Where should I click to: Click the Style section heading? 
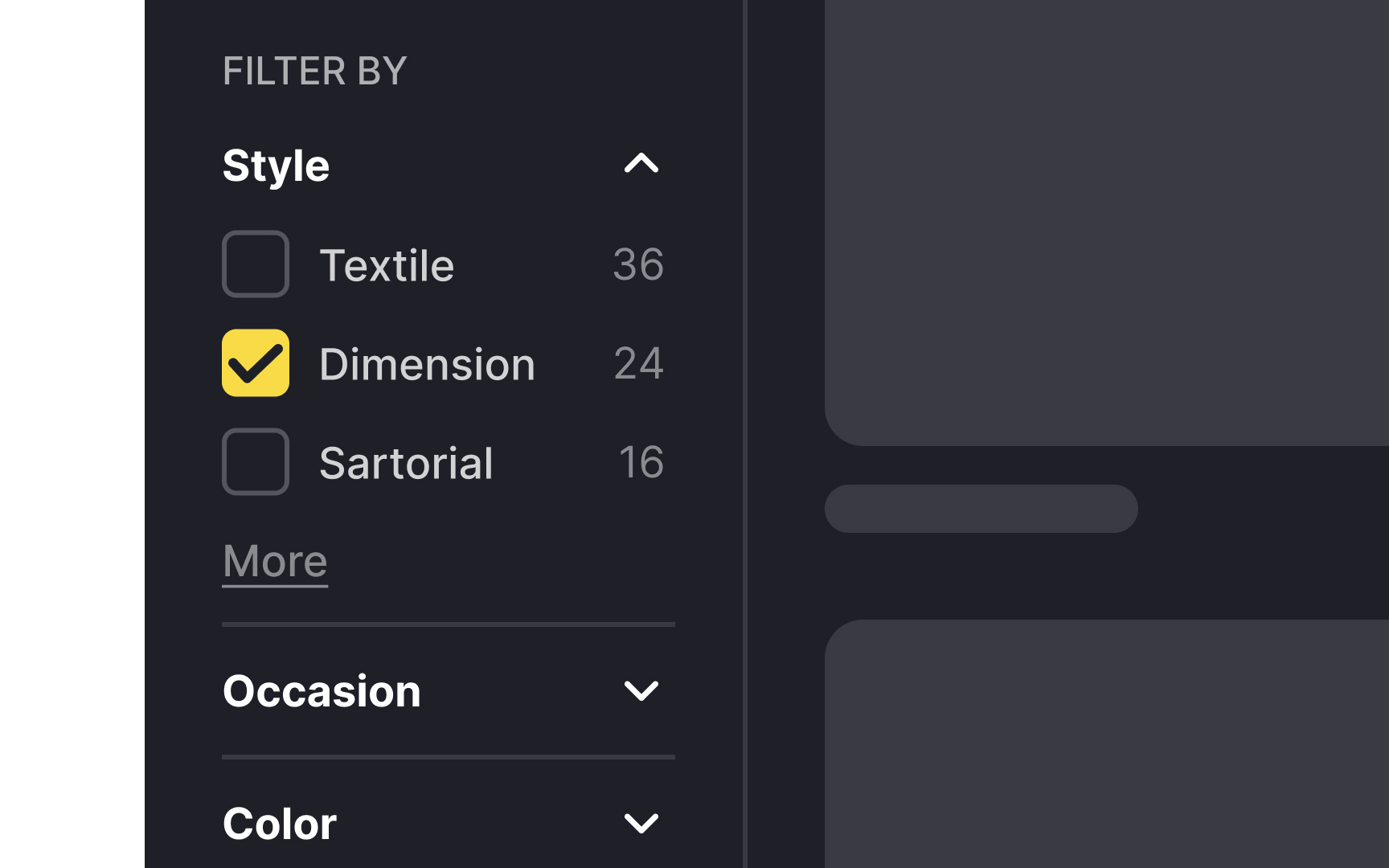(276, 166)
